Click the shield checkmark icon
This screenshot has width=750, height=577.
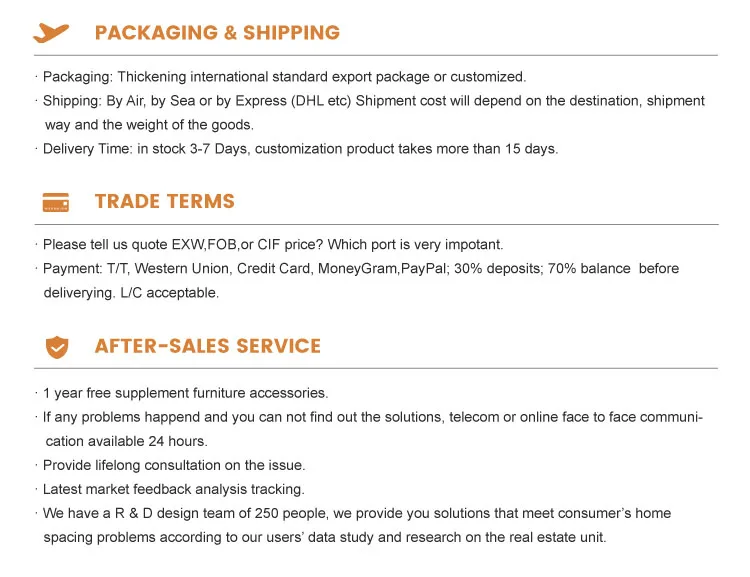pos(56,347)
